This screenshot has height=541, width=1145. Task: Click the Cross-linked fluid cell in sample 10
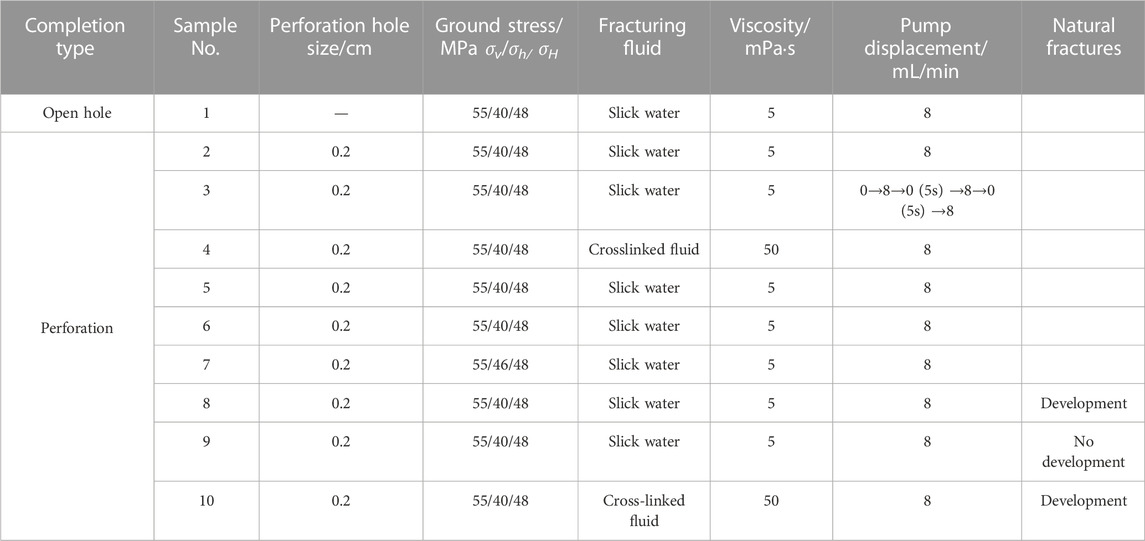point(643,510)
